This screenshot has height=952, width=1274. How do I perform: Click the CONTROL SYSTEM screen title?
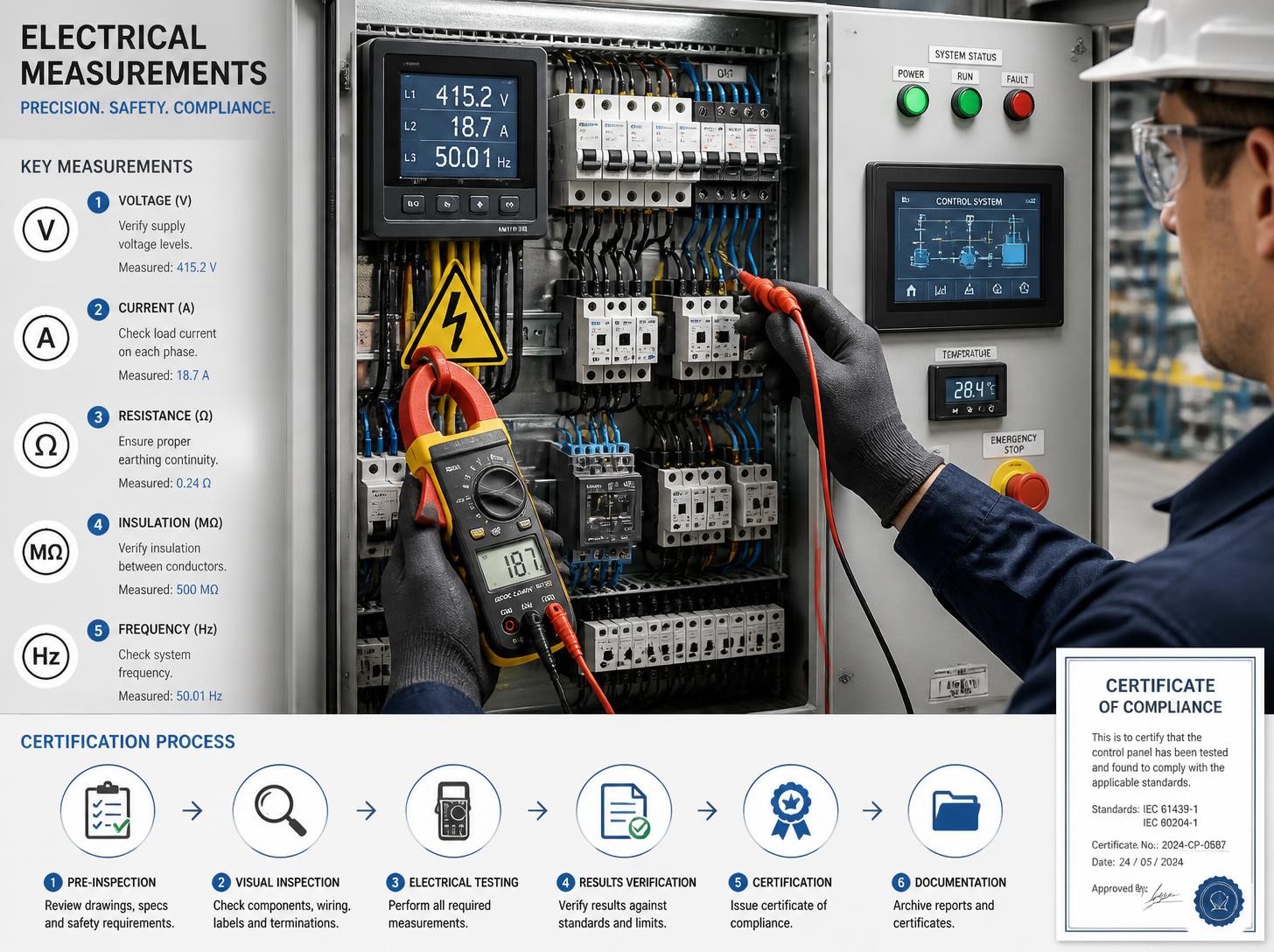point(969,201)
